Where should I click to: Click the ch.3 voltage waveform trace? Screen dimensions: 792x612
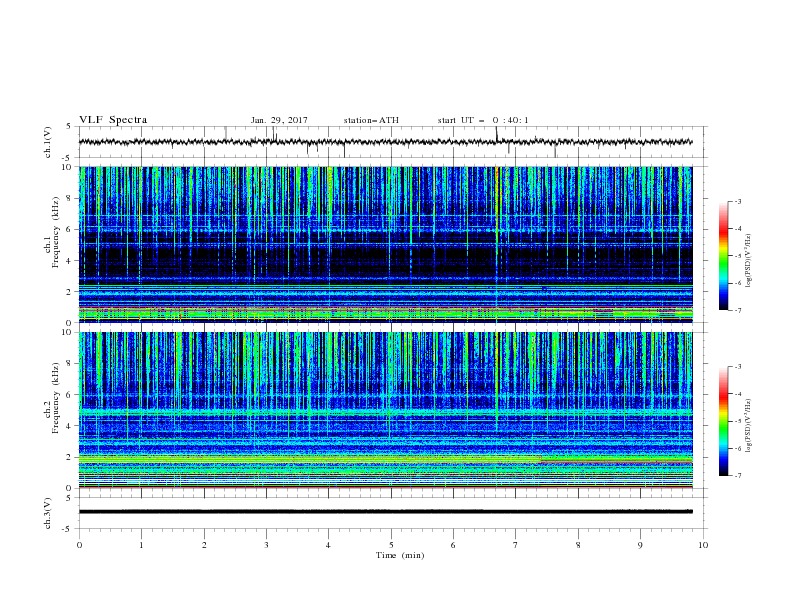point(386,512)
